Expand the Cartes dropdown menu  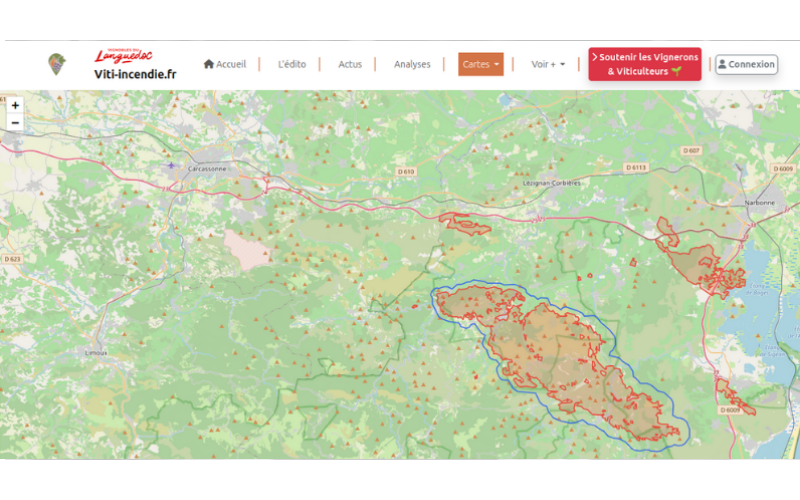(481, 64)
